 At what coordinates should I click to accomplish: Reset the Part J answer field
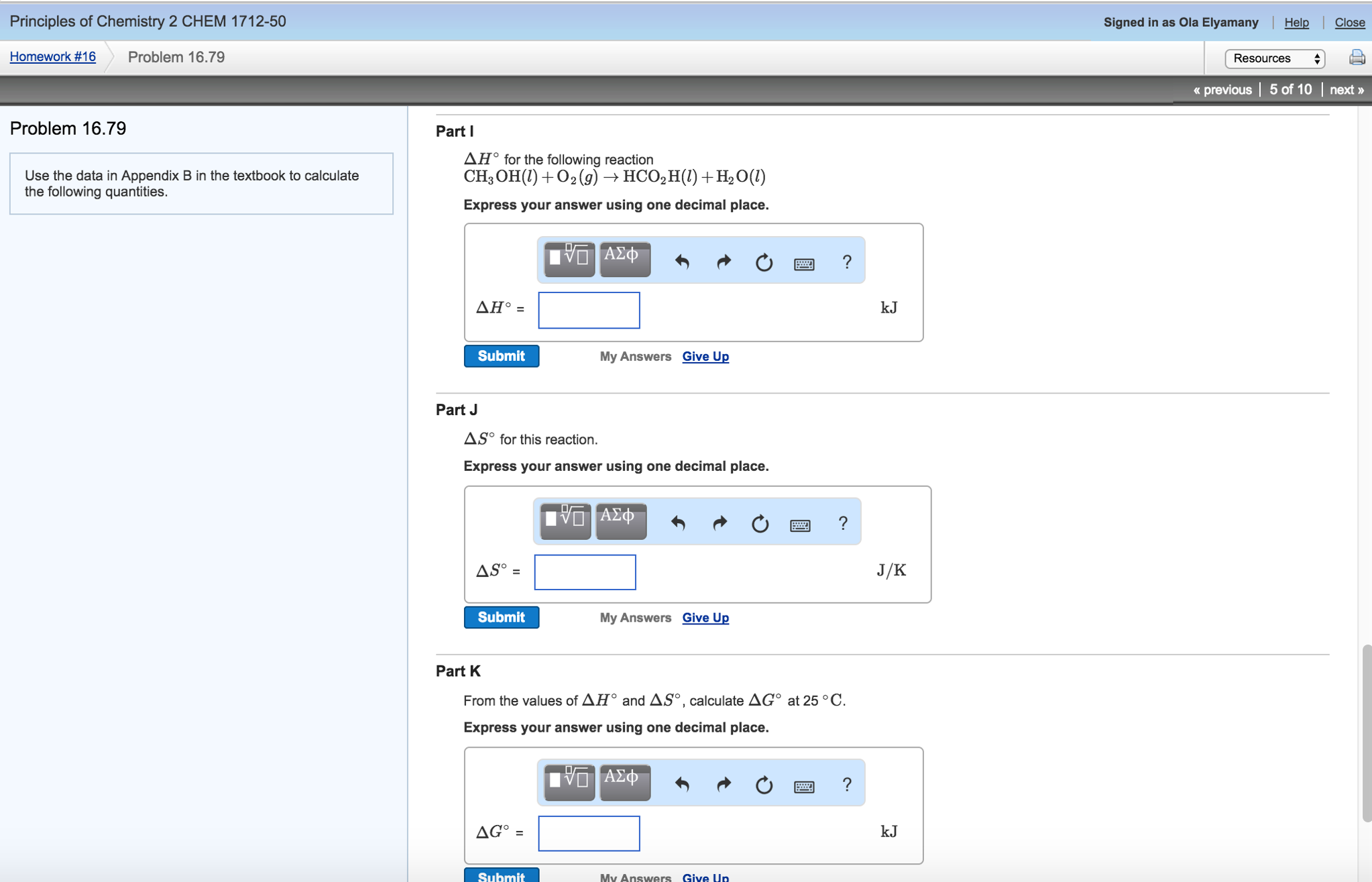click(760, 523)
